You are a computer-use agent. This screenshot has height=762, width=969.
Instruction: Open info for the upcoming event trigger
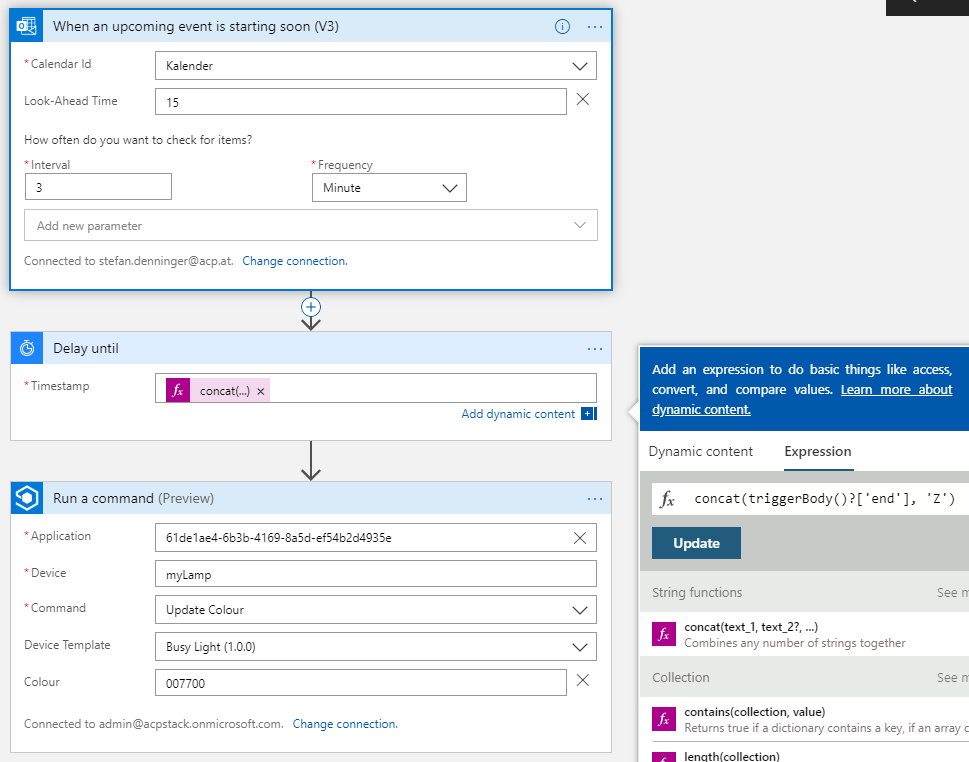coord(562,26)
